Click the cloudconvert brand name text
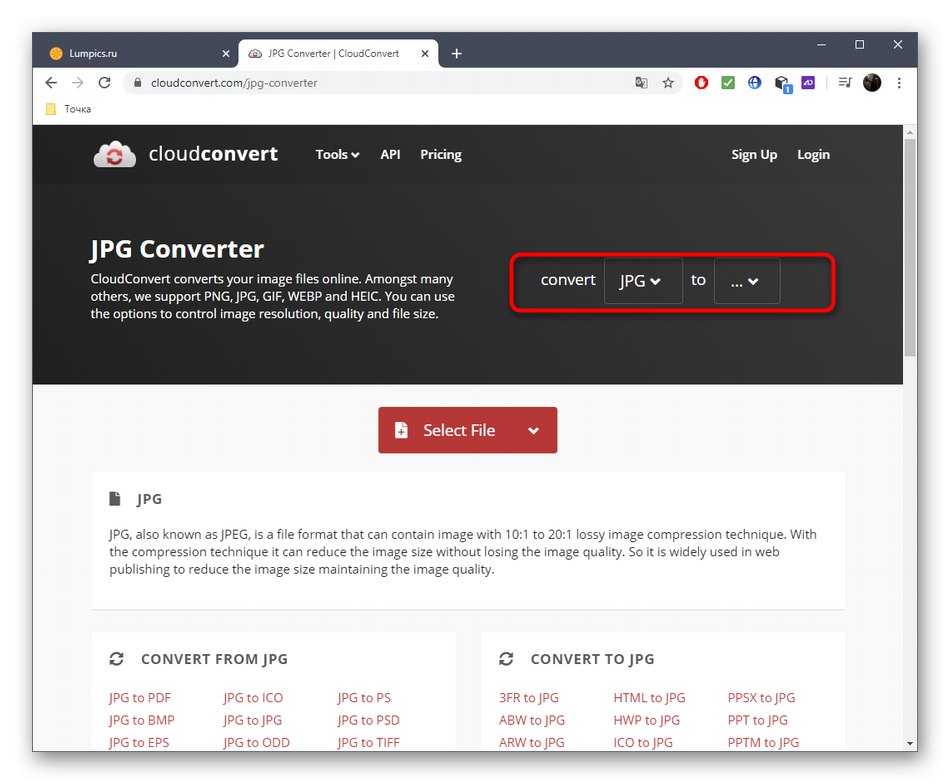The image size is (950, 784). [213, 154]
